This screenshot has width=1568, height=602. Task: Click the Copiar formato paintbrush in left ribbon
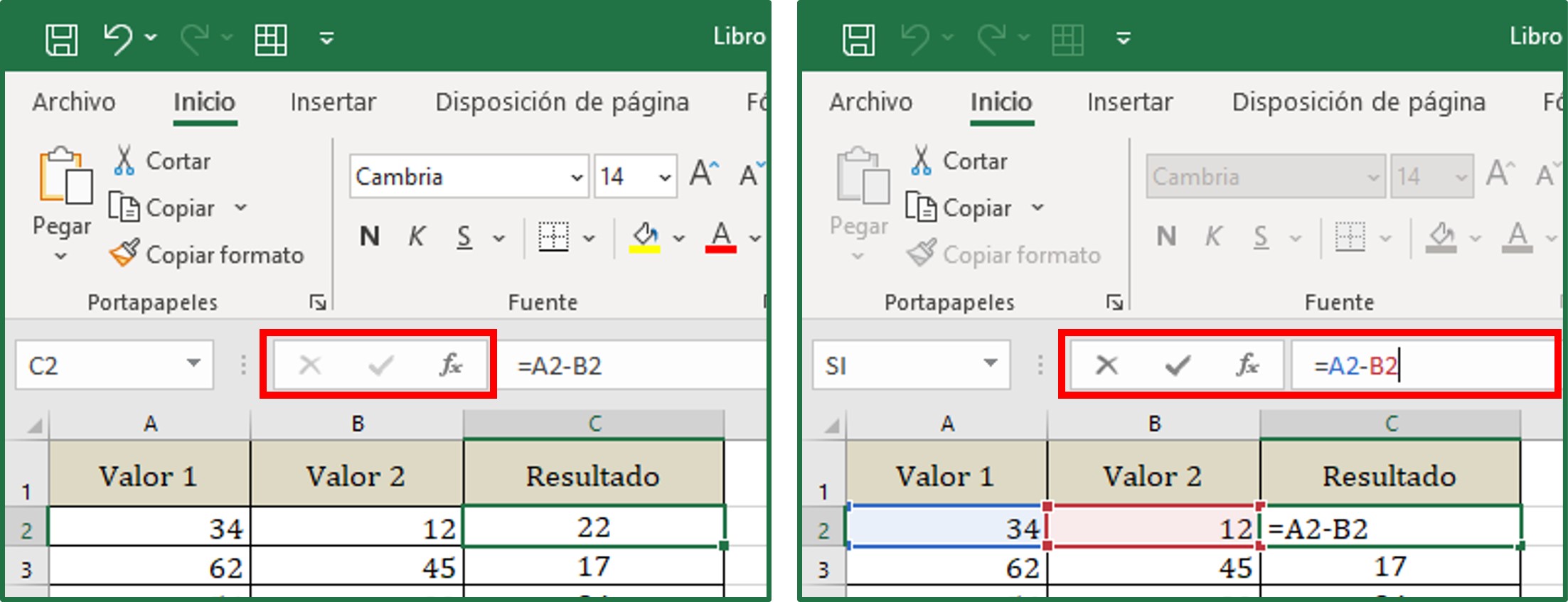pyautogui.click(x=125, y=254)
